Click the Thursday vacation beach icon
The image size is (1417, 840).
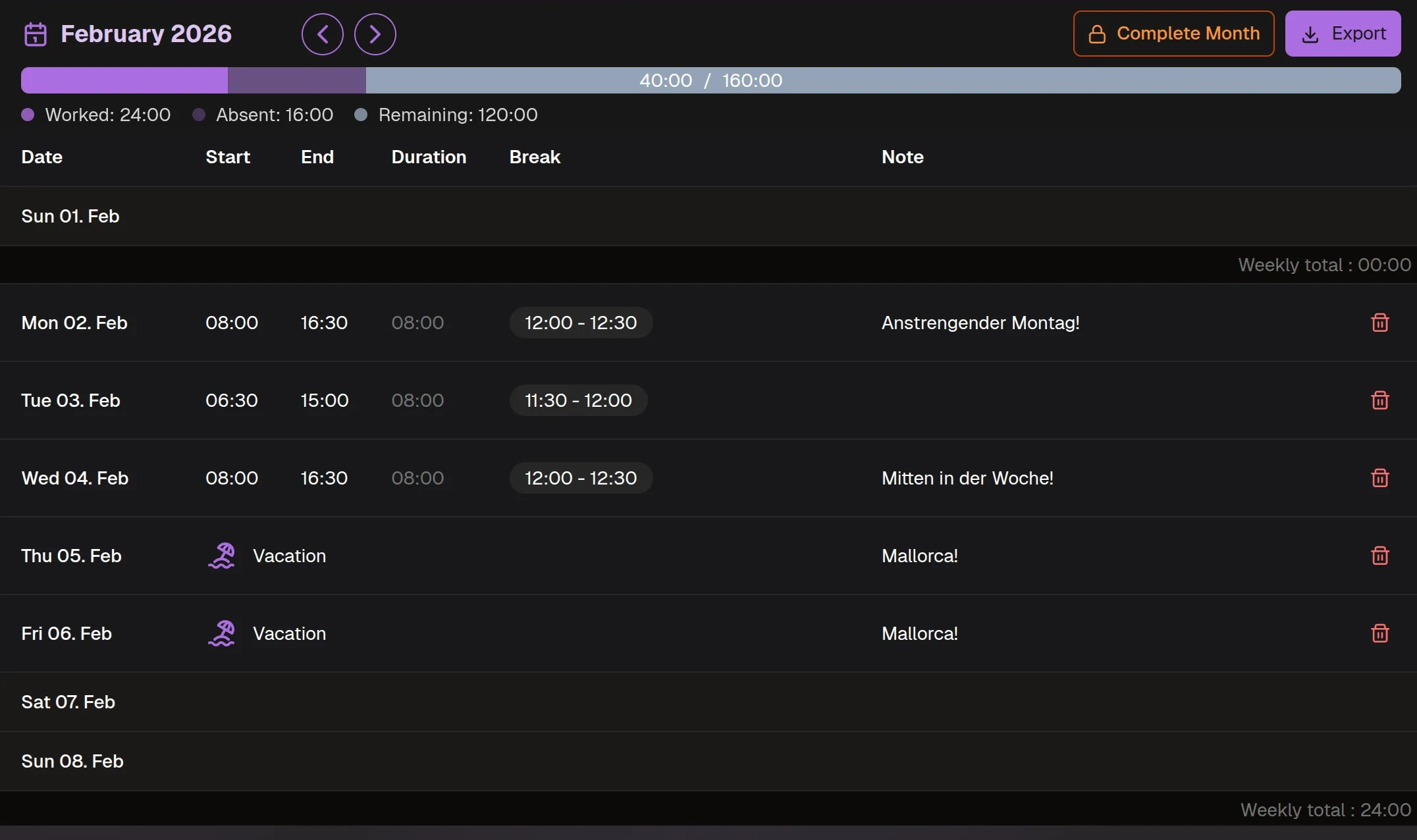point(222,556)
